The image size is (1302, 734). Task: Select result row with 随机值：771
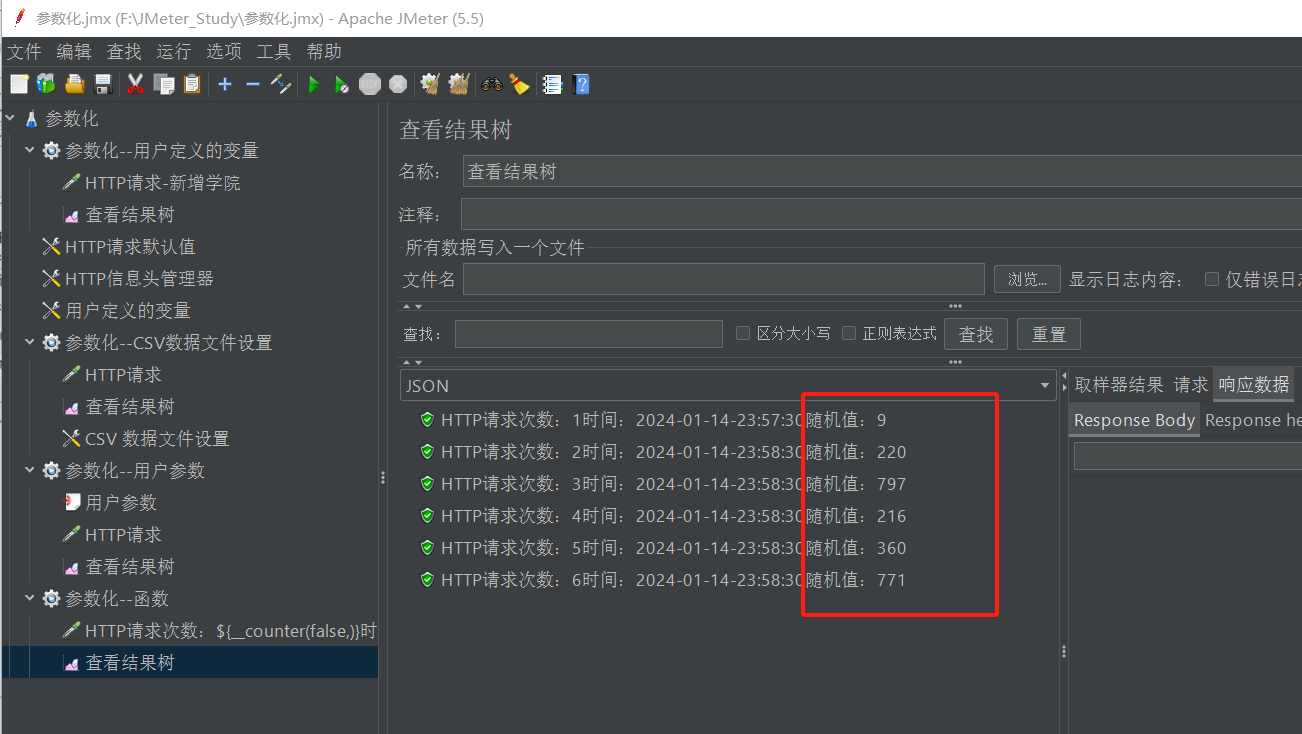pyautogui.click(x=663, y=580)
